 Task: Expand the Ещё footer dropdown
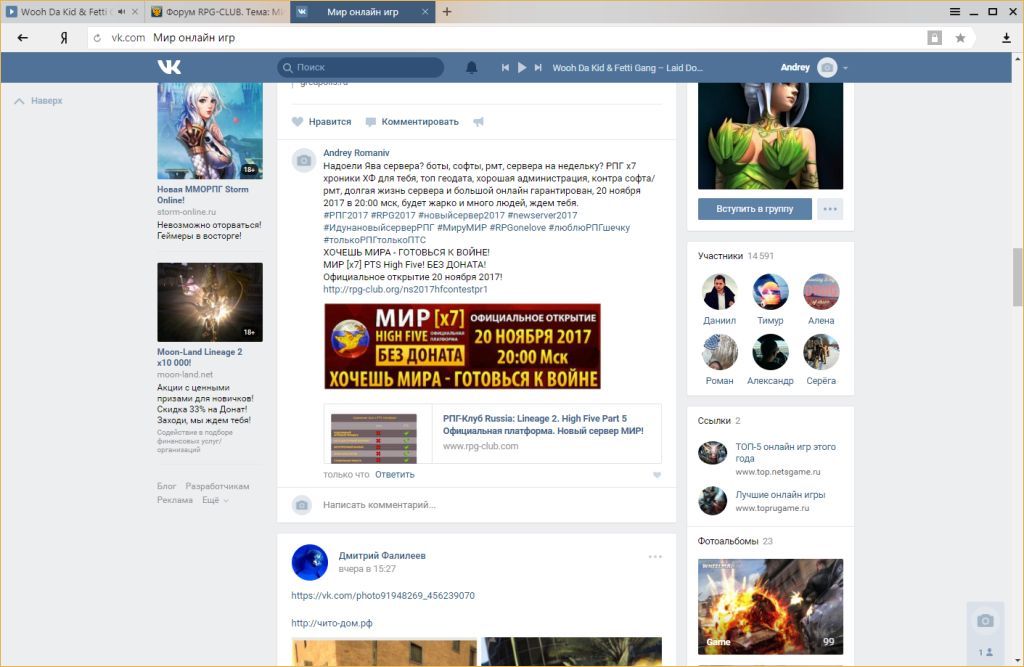[x=215, y=500]
